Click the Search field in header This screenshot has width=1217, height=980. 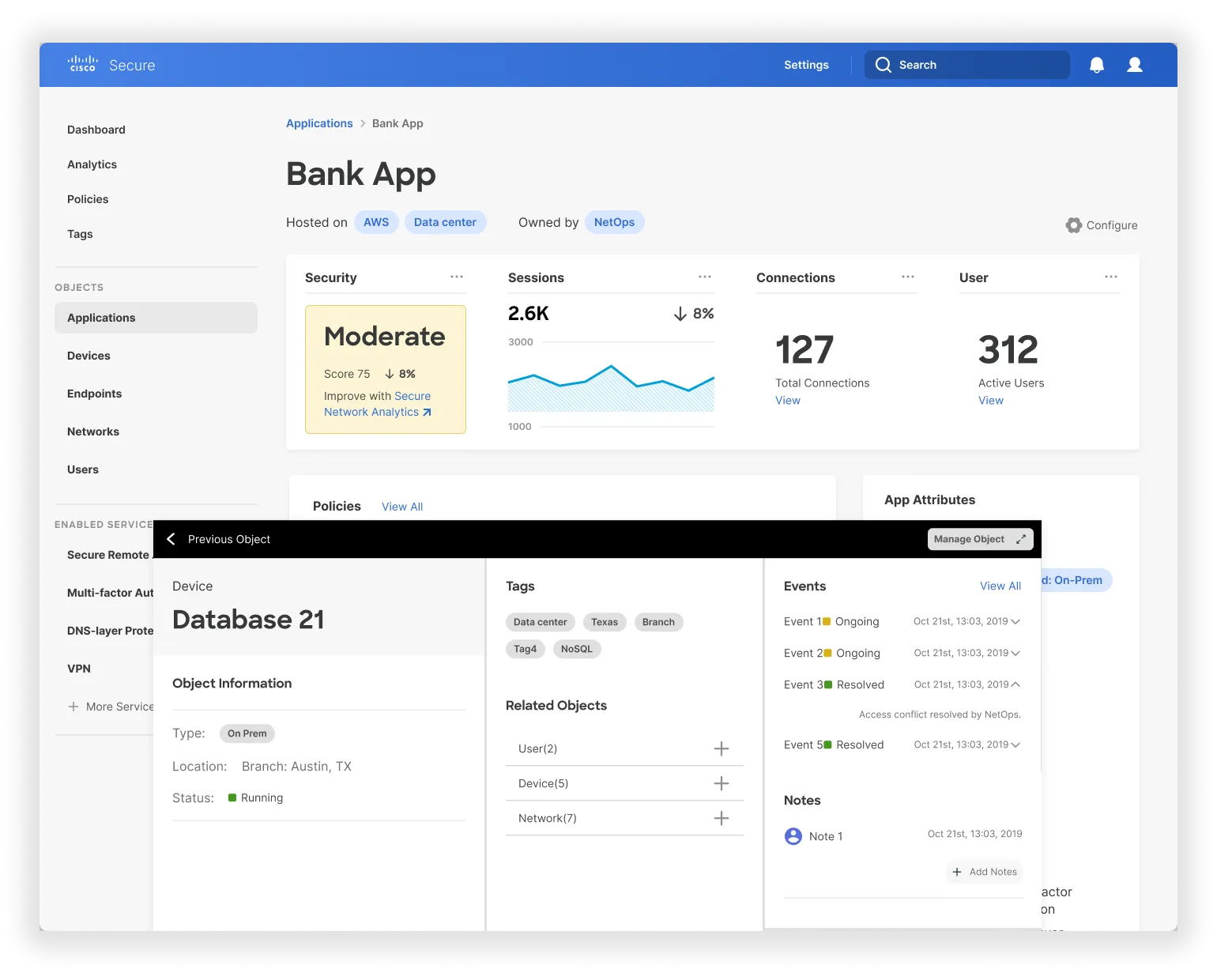click(967, 65)
